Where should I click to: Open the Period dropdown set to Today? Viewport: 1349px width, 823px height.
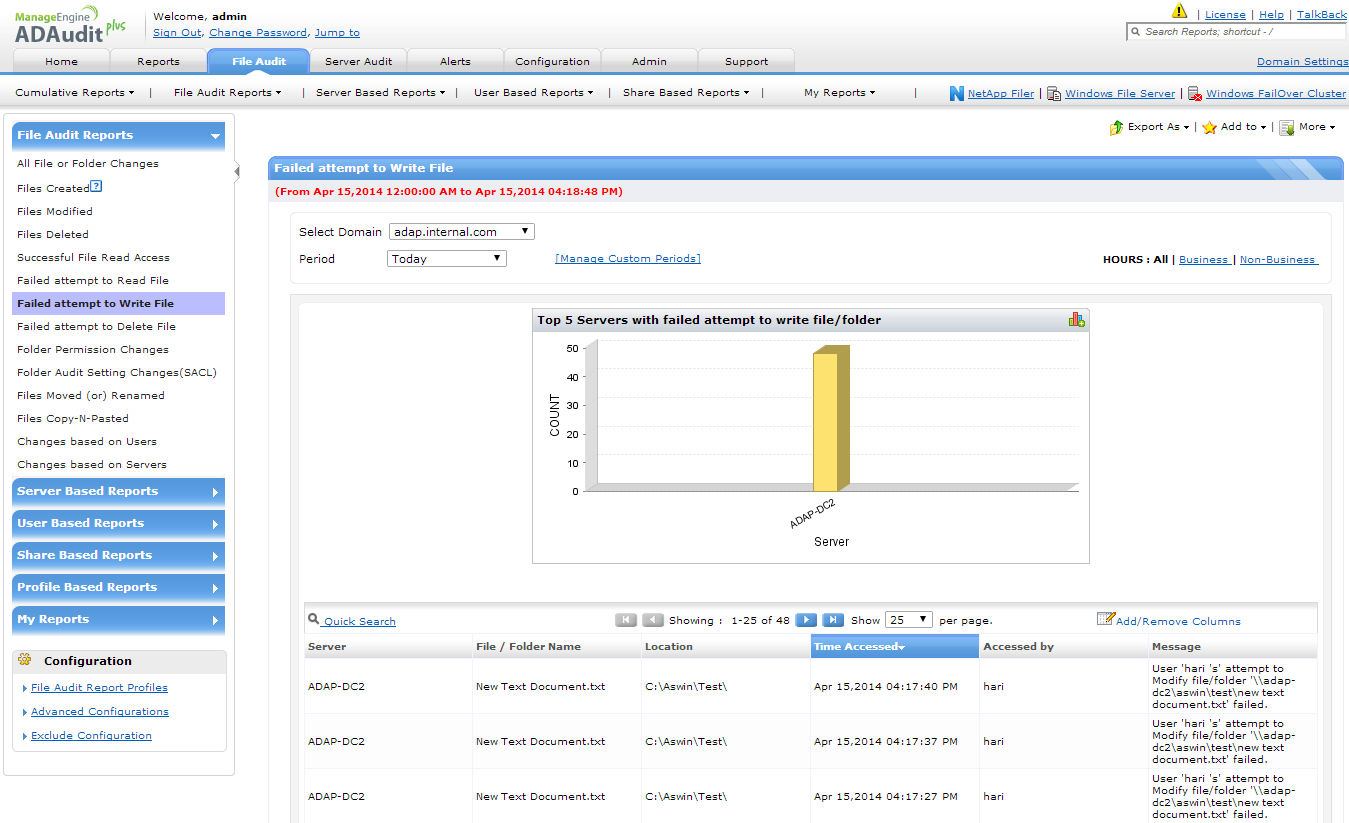(x=446, y=258)
